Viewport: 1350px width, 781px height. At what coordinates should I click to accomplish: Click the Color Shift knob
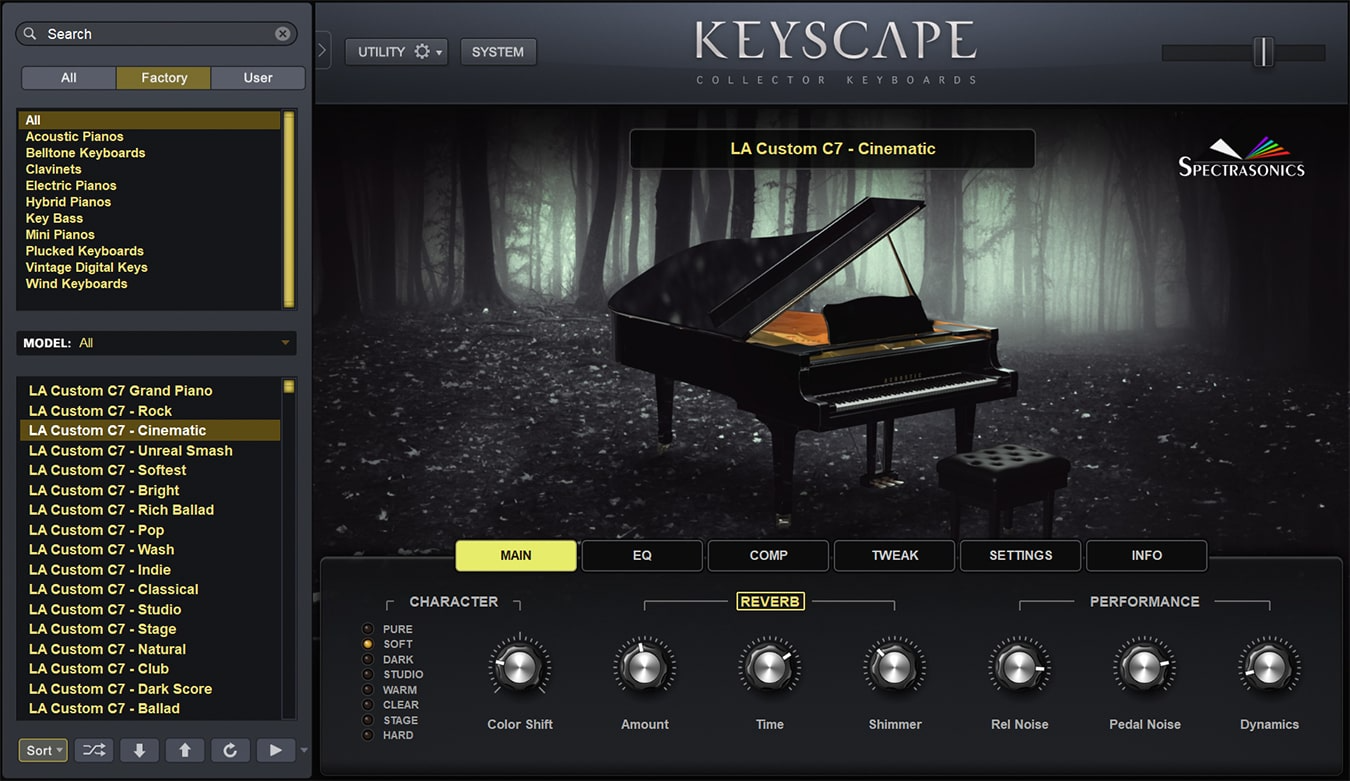pos(519,667)
